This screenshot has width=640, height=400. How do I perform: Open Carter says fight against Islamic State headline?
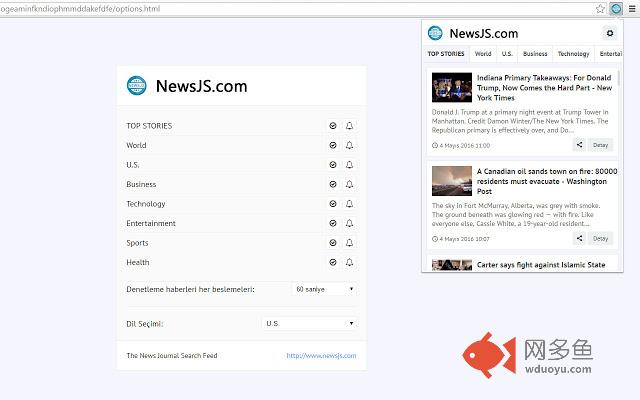541,265
